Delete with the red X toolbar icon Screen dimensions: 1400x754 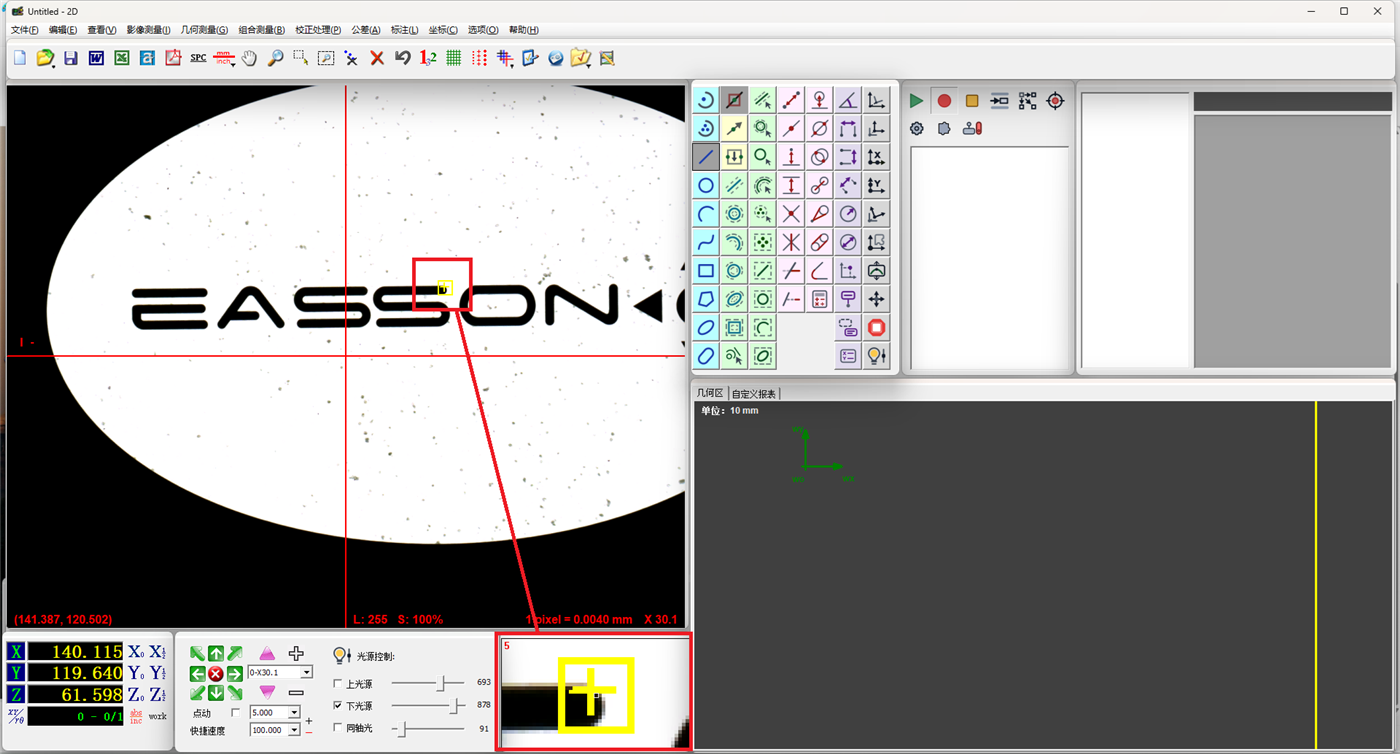point(377,58)
